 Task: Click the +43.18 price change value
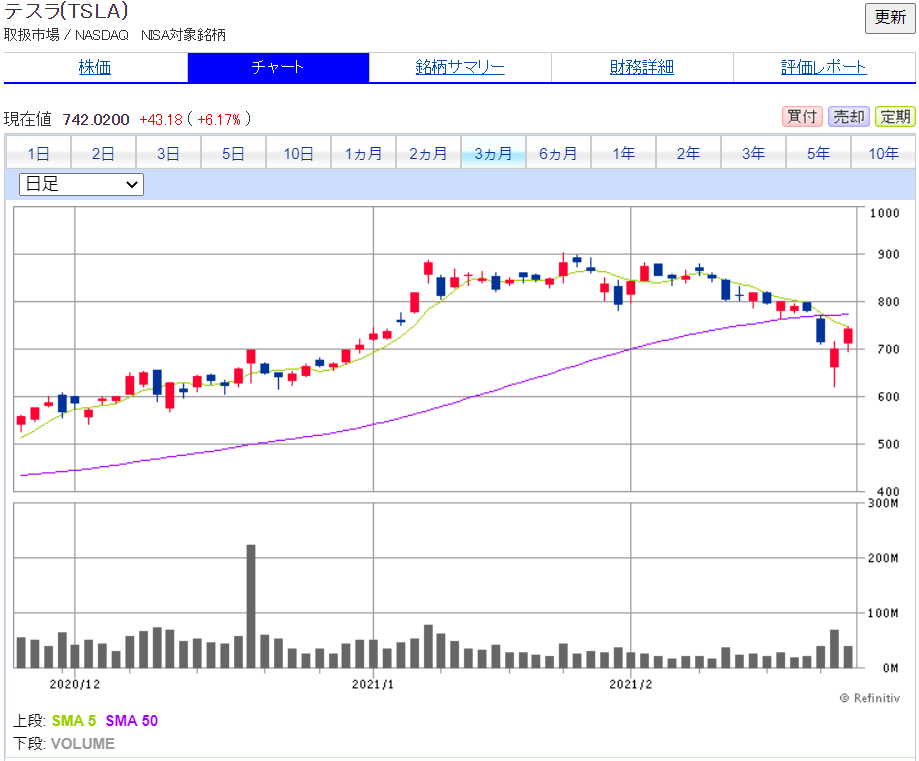[161, 120]
